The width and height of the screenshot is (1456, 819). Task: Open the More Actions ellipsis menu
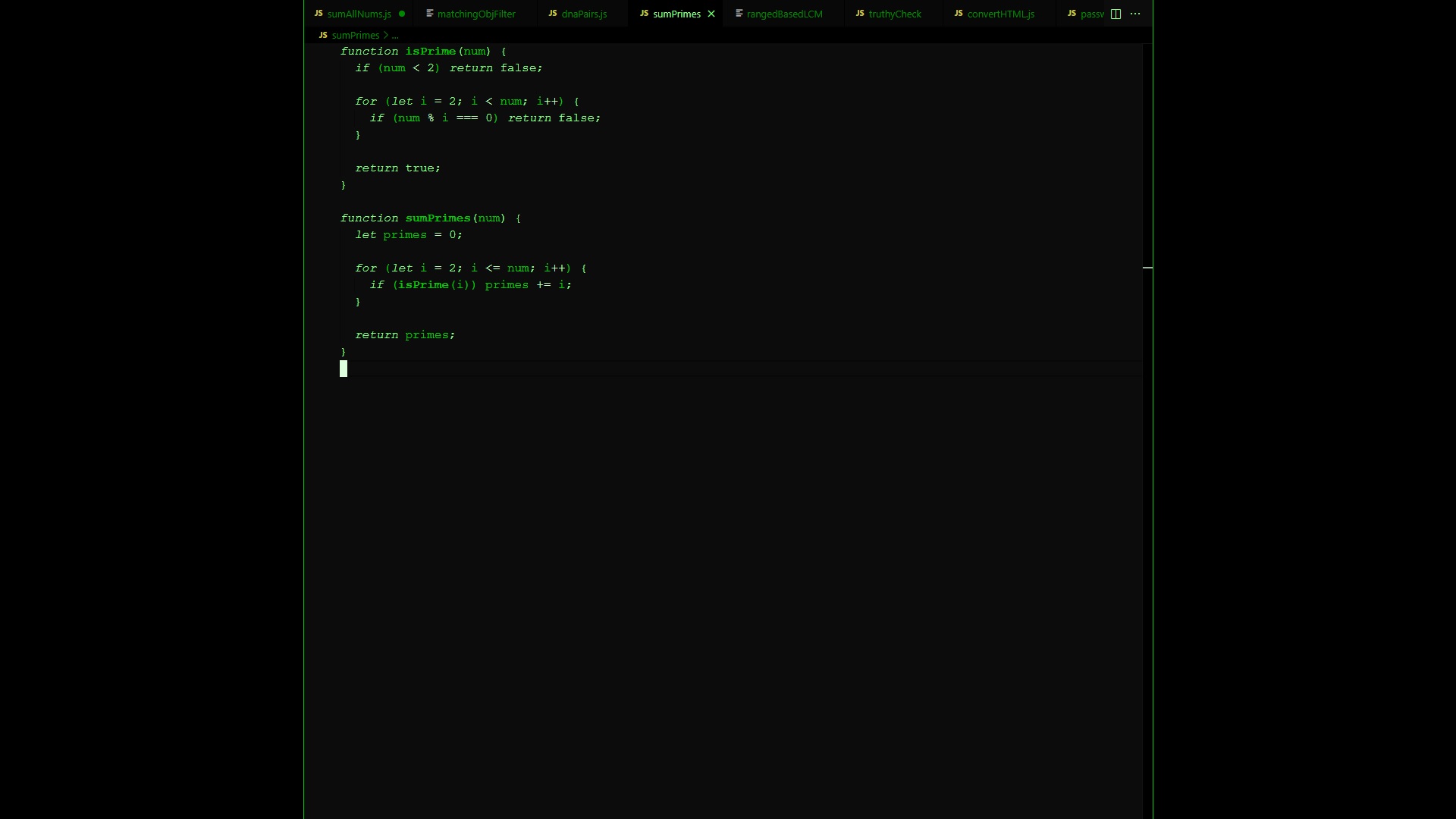pyautogui.click(x=1135, y=14)
